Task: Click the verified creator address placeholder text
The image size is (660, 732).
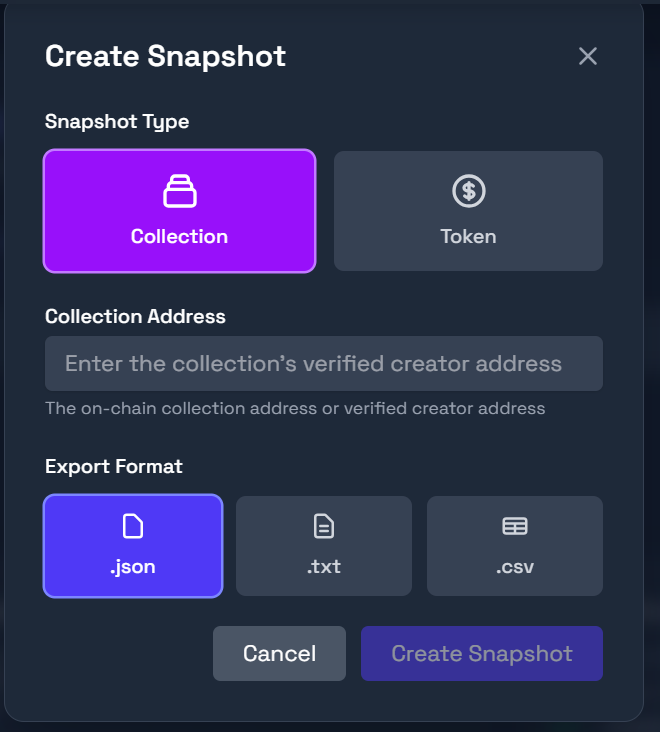Action: (x=313, y=363)
